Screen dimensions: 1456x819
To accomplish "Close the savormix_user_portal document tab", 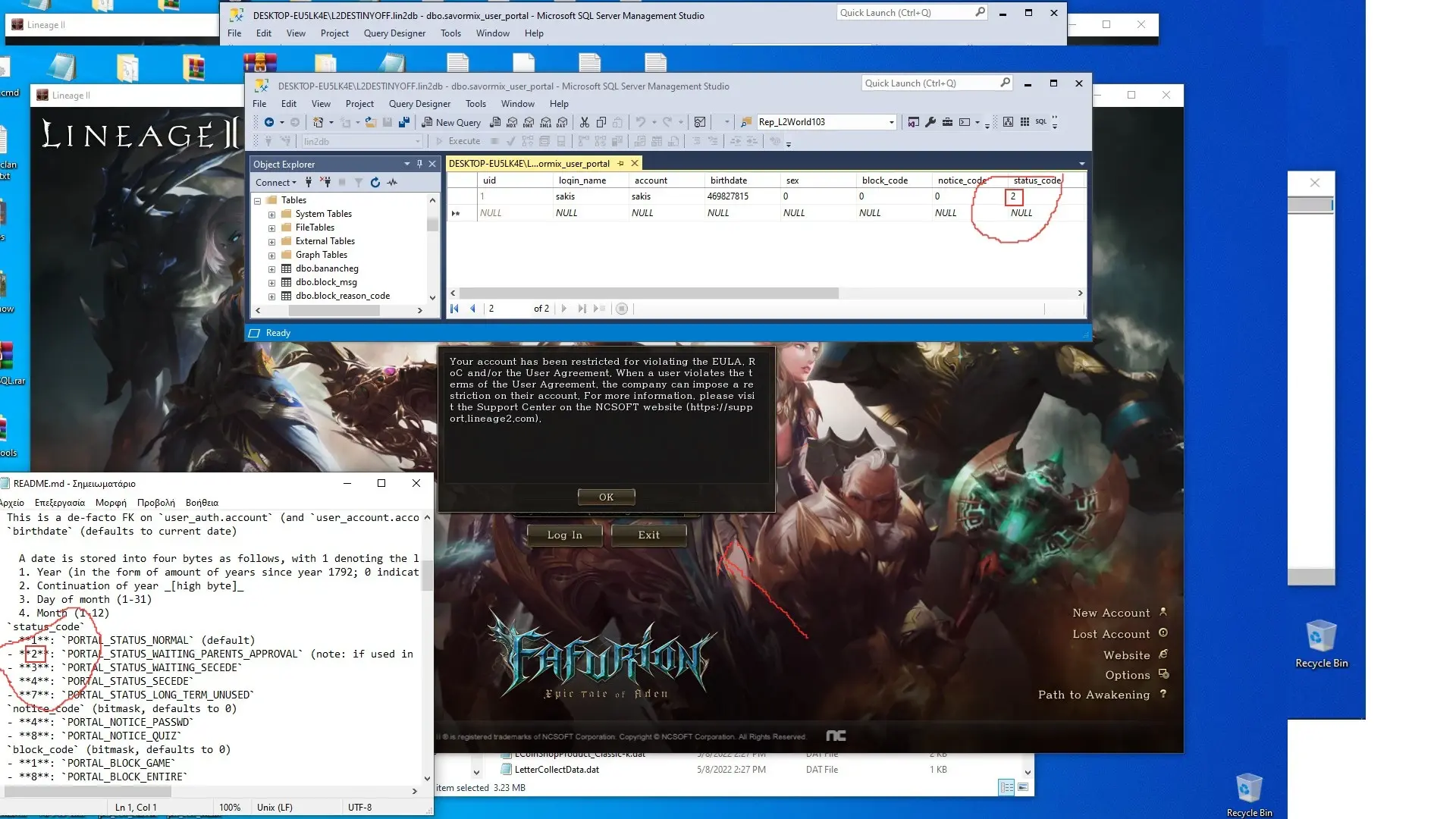I will [635, 163].
